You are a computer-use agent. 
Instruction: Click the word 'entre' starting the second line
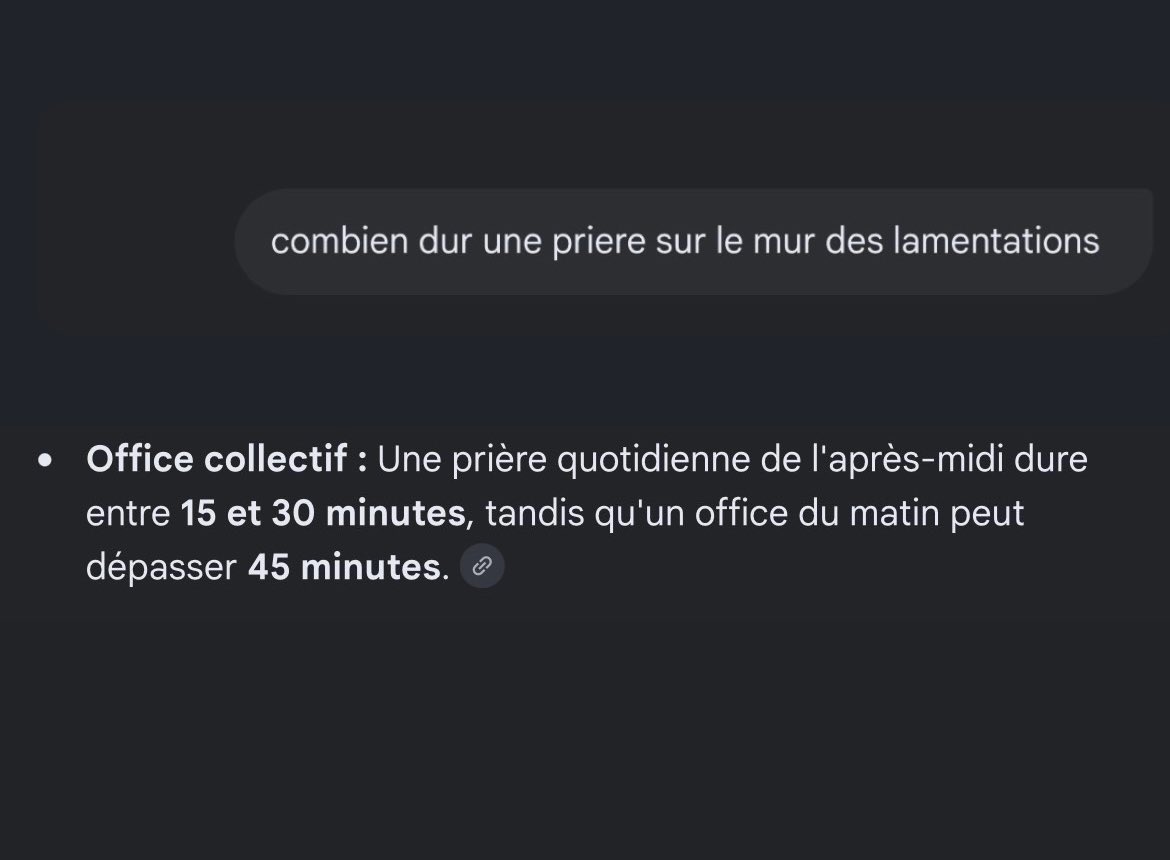(x=128, y=514)
